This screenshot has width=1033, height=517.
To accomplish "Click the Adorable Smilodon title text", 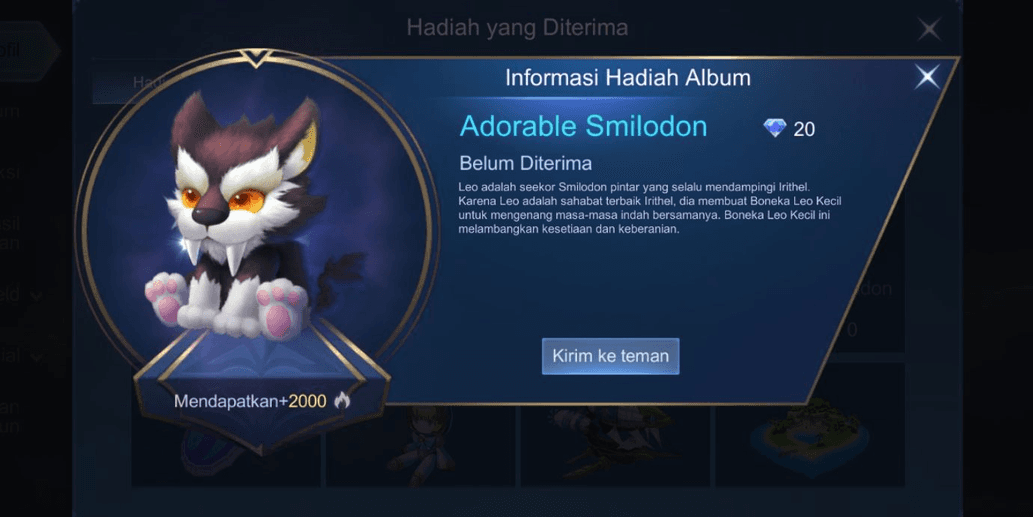I will [583, 126].
